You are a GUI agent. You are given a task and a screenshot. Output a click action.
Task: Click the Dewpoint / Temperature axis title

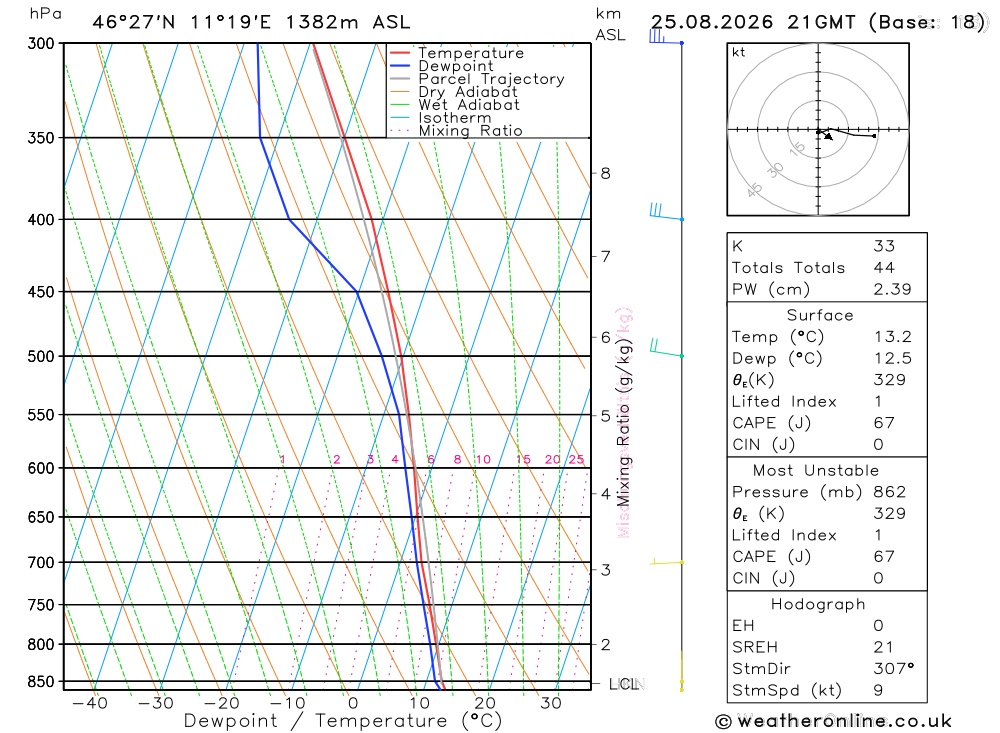[x=342, y=721]
